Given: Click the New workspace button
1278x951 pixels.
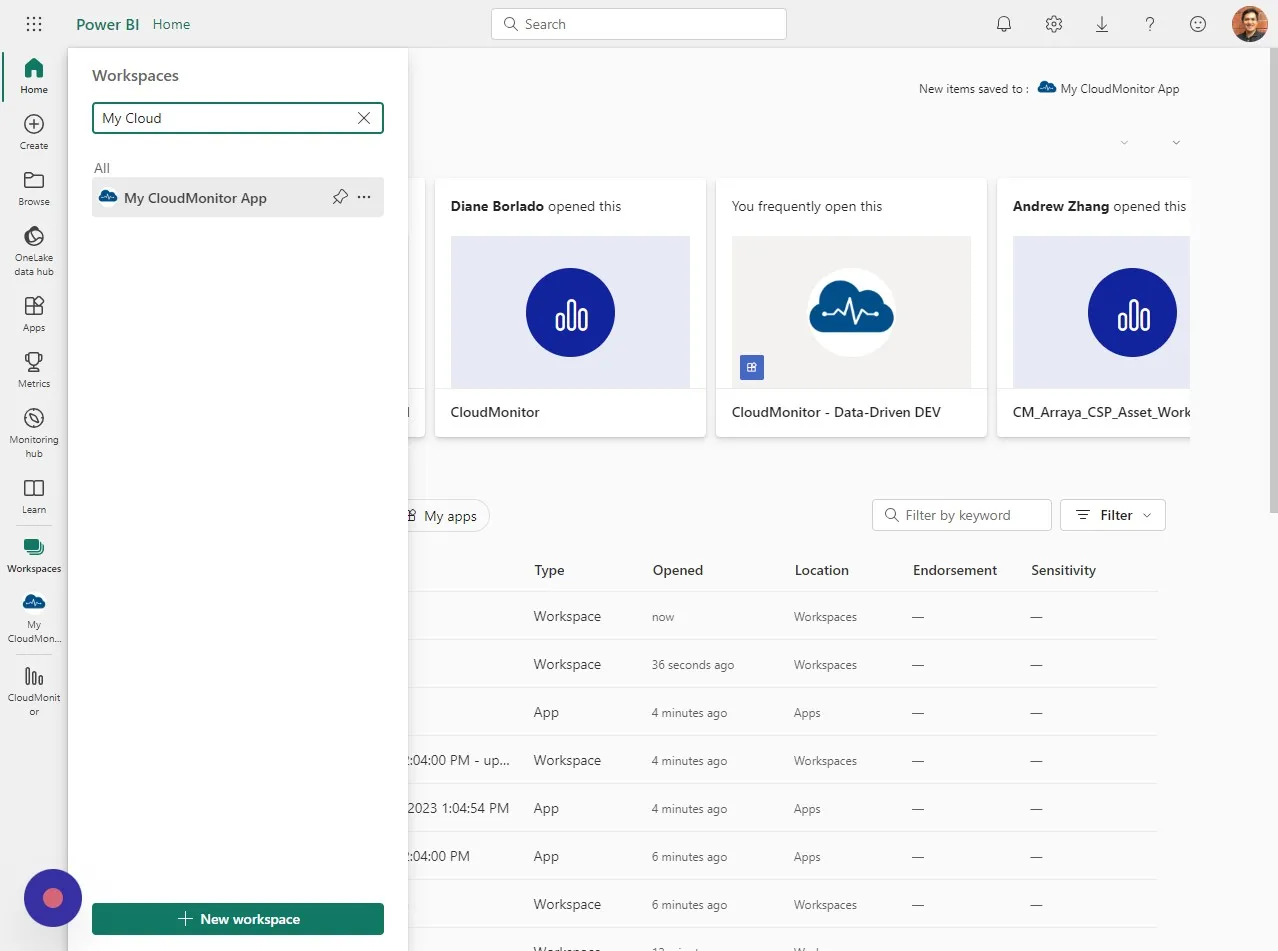Looking at the screenshot, I should pos(238,919).
